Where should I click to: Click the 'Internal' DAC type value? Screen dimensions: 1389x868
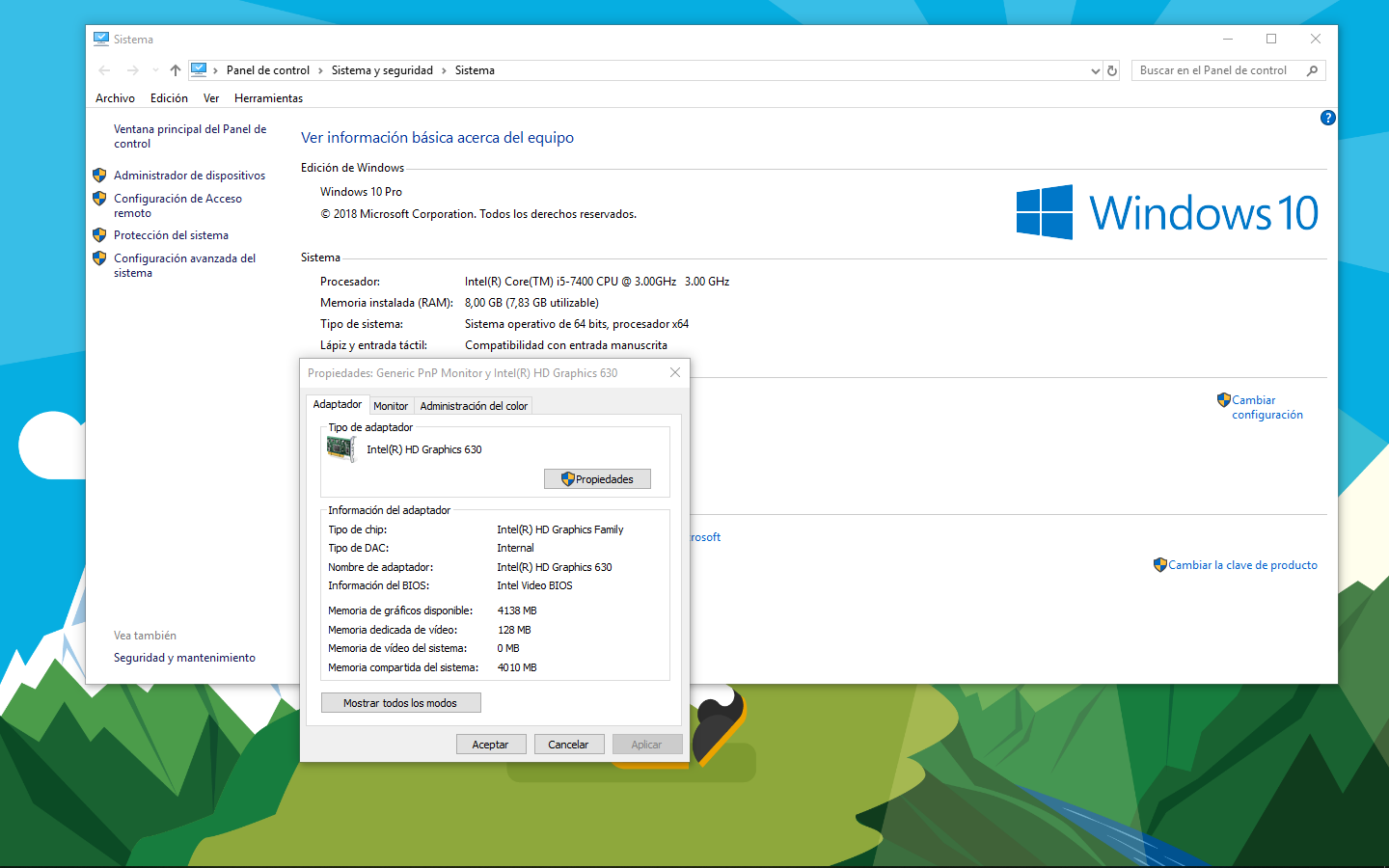point(515,548)
